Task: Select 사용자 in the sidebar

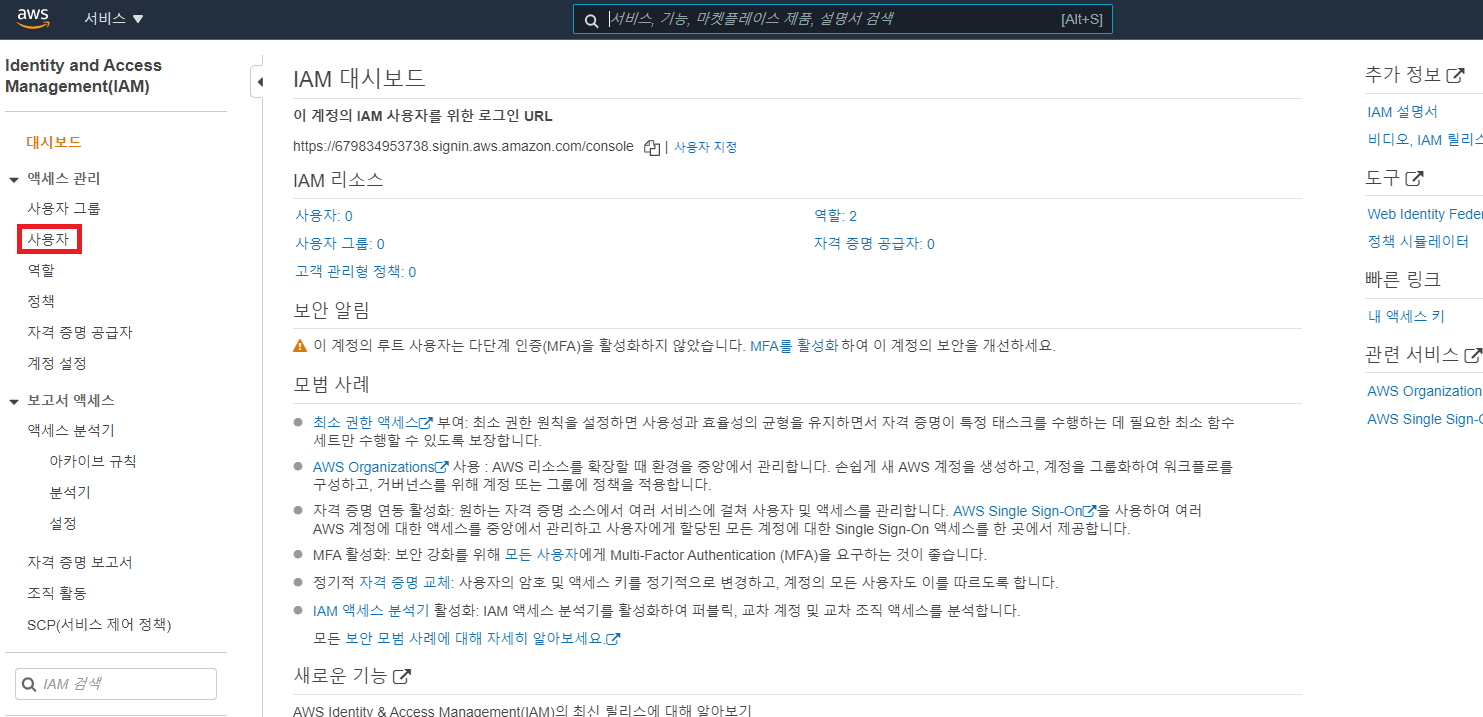Action: click(x=48, y=239)
